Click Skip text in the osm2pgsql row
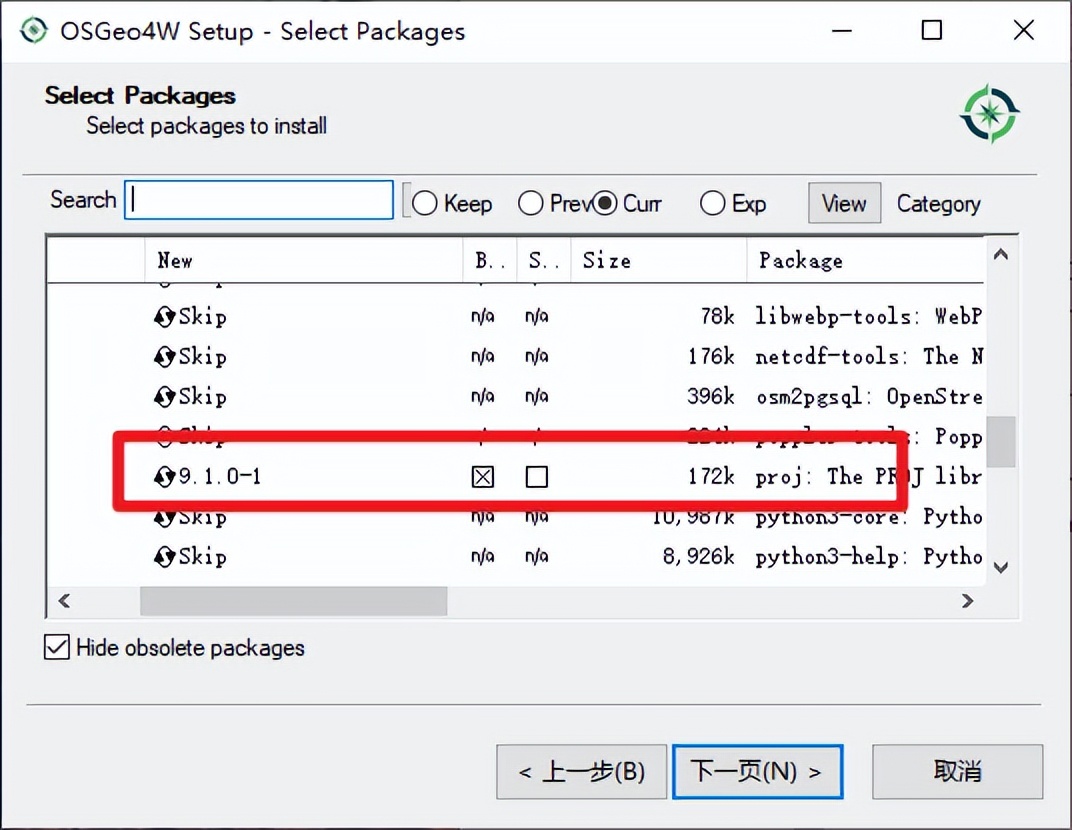The height and width of the screenshot is (830, 1072). pos(202,397)
